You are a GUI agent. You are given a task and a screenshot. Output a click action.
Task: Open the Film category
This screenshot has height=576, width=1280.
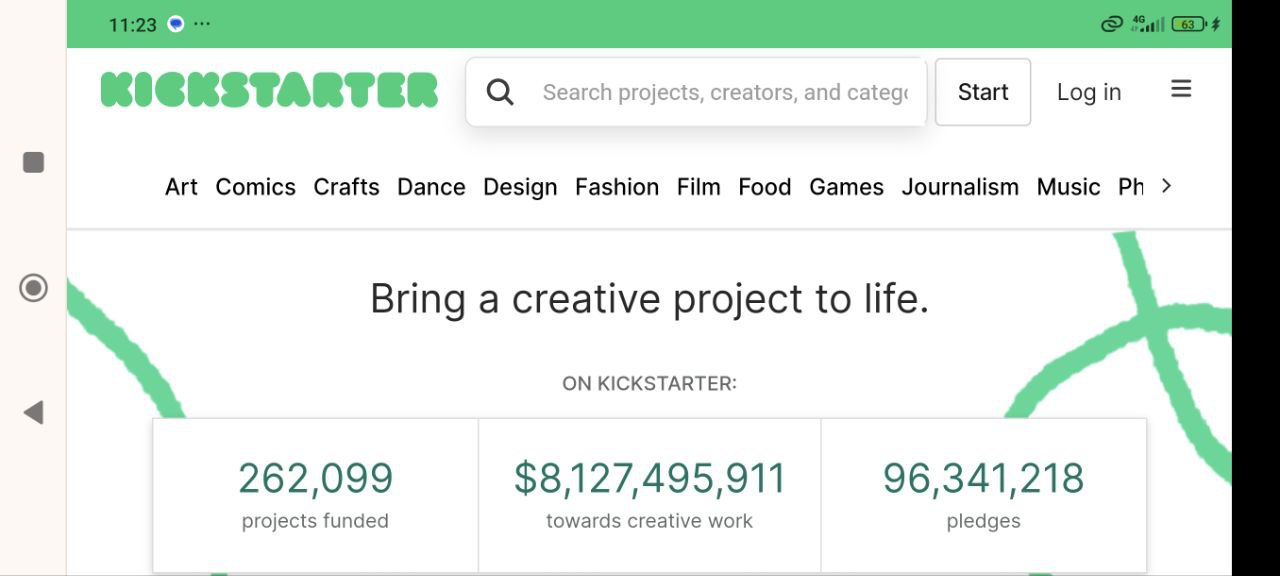(x=698, y=187)
